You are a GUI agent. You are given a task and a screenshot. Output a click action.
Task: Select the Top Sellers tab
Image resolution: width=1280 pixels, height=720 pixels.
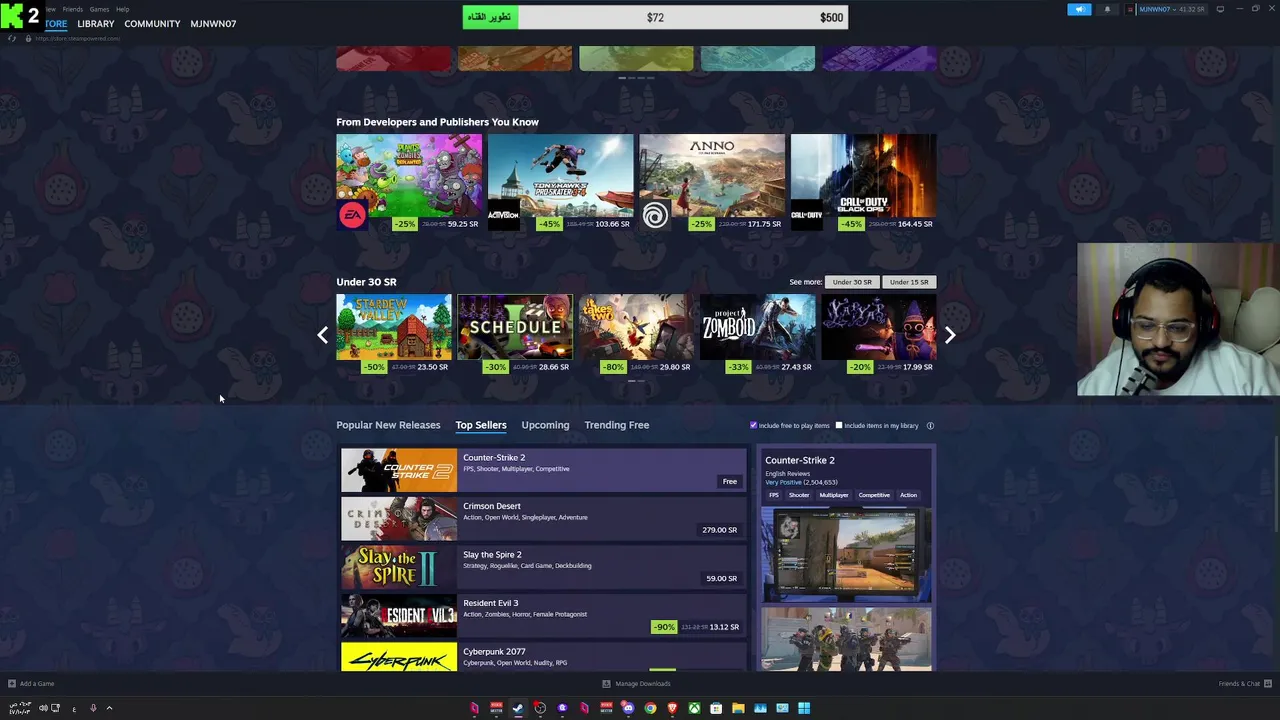(x=481, y=425)
